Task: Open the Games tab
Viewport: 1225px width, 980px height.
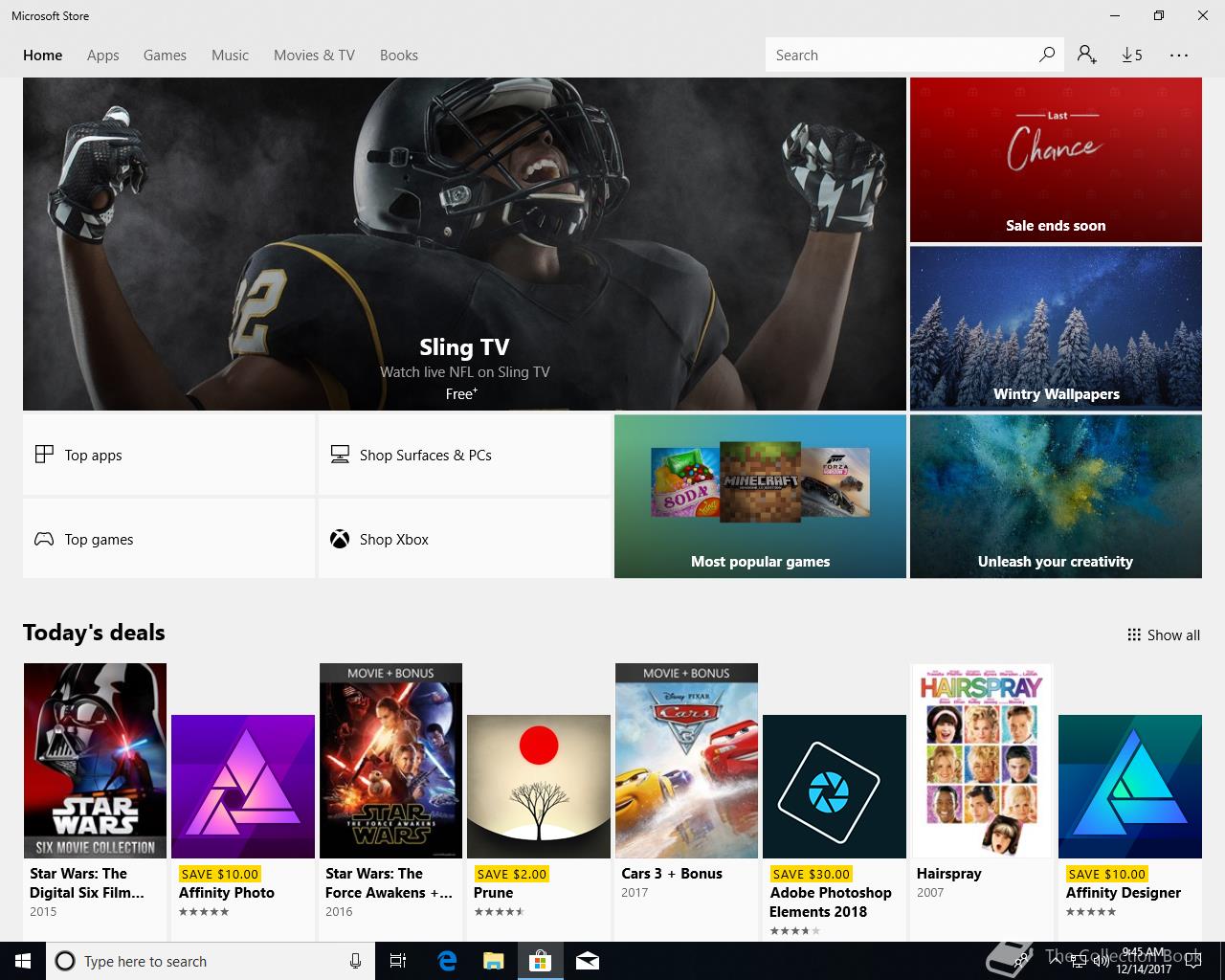Action: tap(165, 55)
